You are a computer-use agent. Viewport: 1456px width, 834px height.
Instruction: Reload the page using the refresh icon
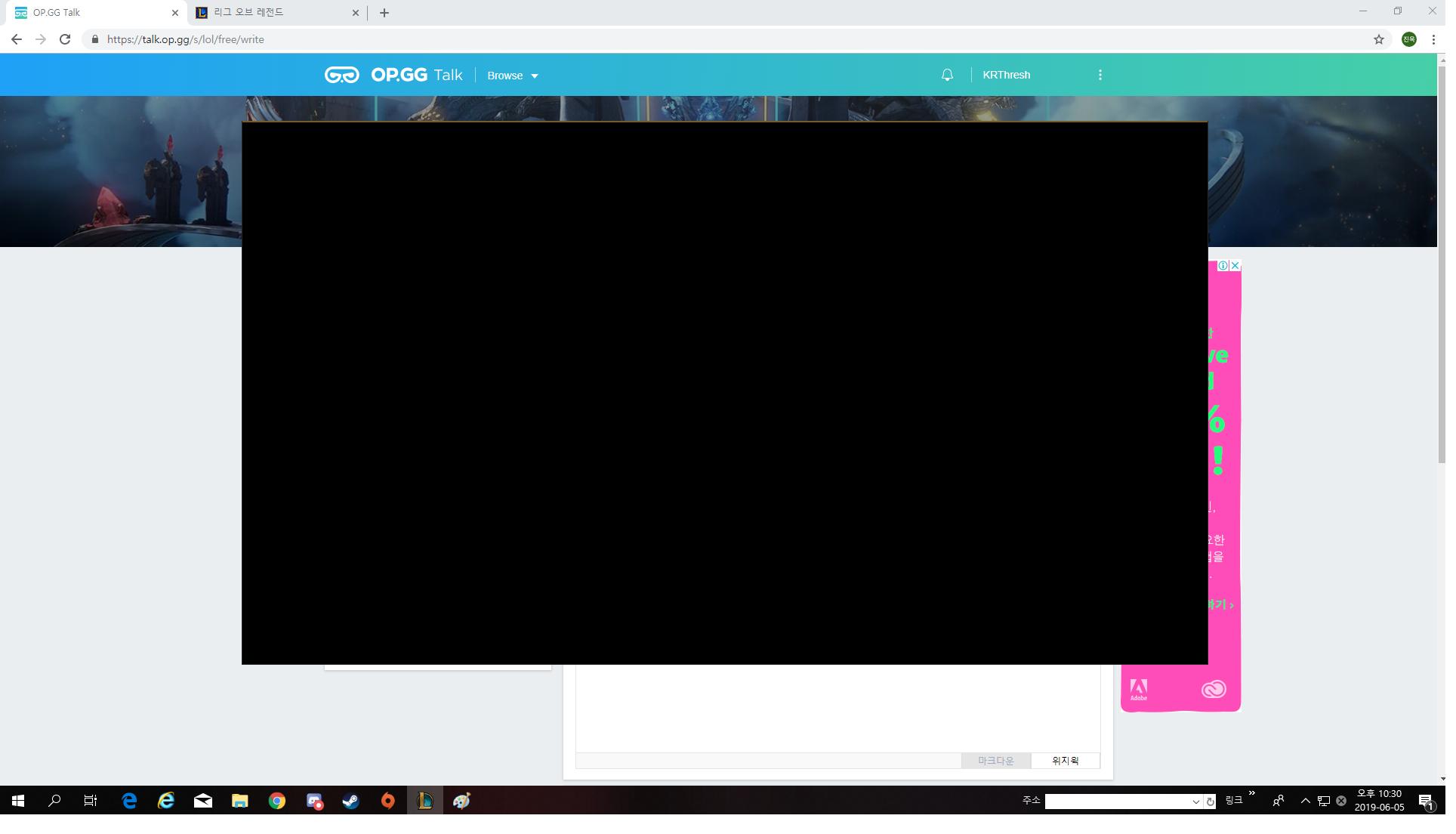(x=65, y=39)
